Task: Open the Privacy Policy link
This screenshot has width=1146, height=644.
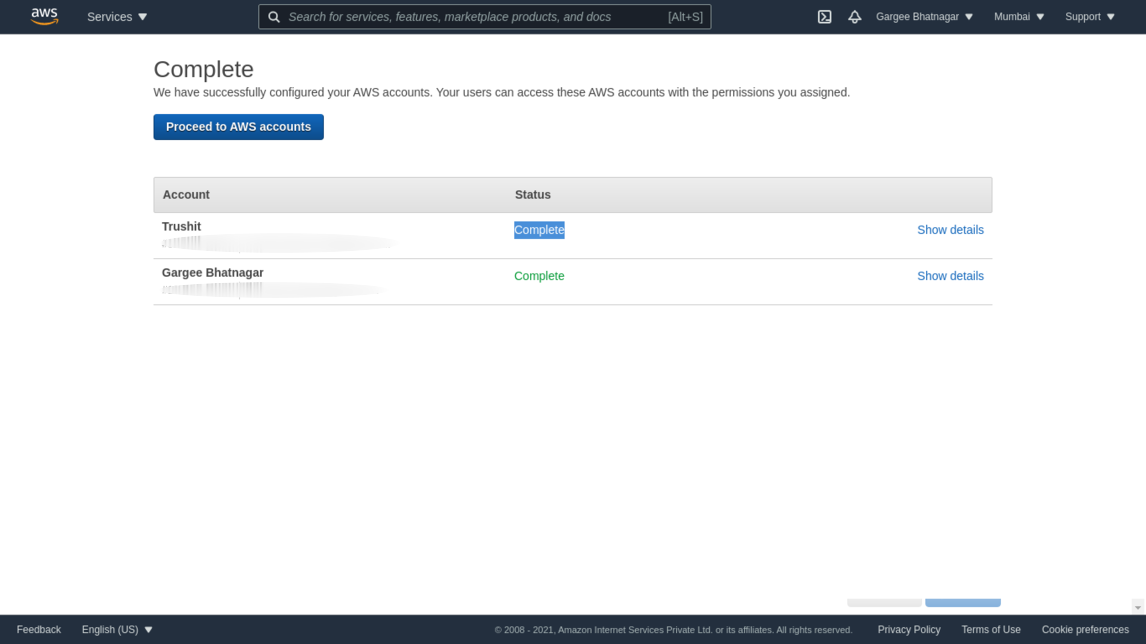Action: 908,629
